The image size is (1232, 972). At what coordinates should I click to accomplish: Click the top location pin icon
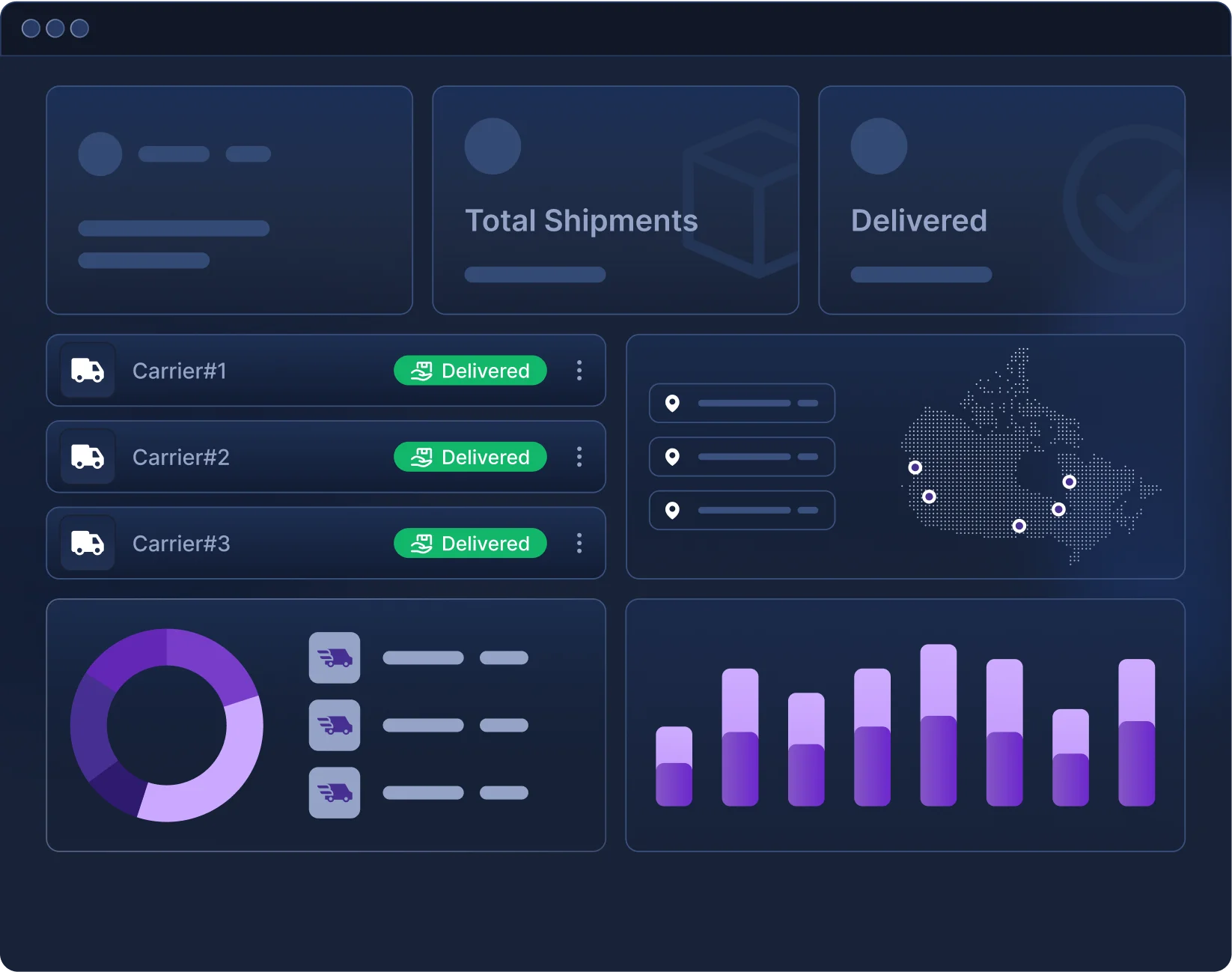coord(672,403)
